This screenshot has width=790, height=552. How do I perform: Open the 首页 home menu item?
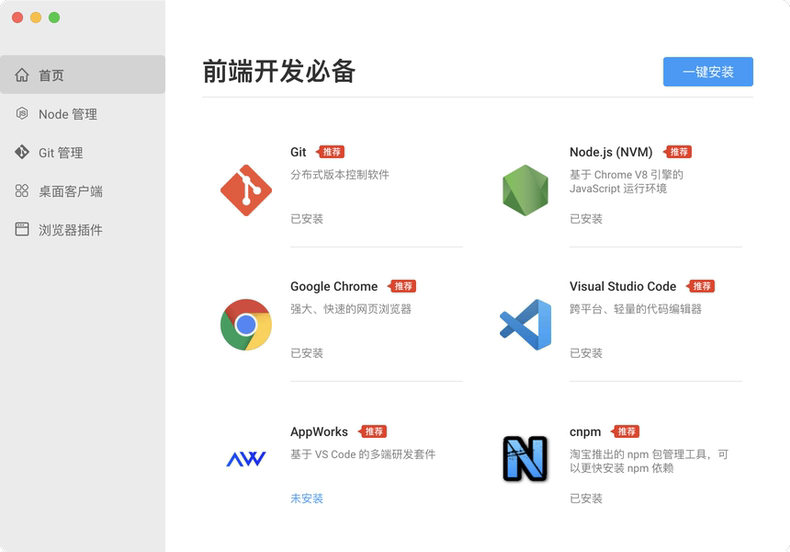tap(83, 75)
